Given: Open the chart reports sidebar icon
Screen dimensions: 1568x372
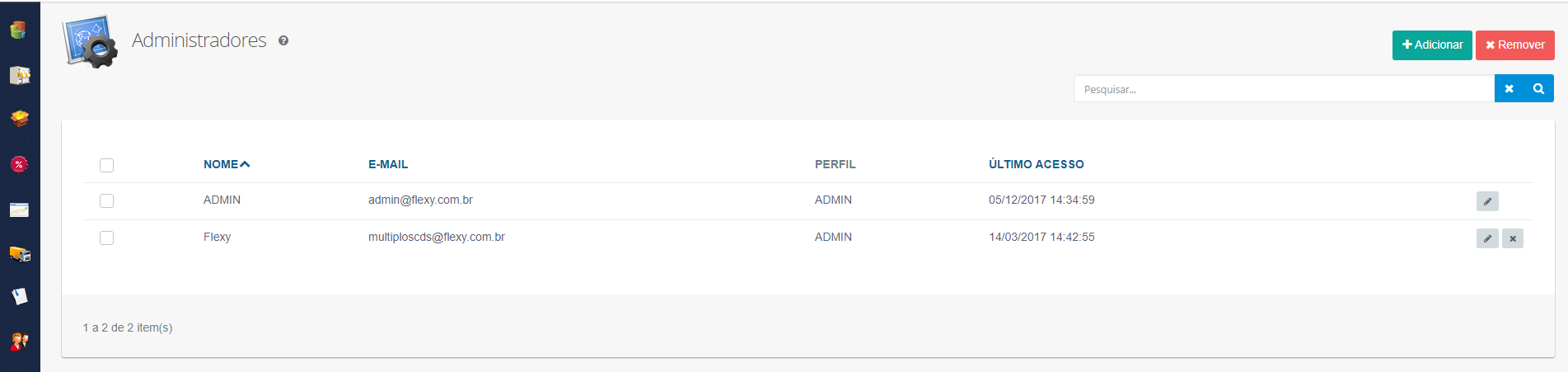Looking at the screenshot, I should coord(19,210).
